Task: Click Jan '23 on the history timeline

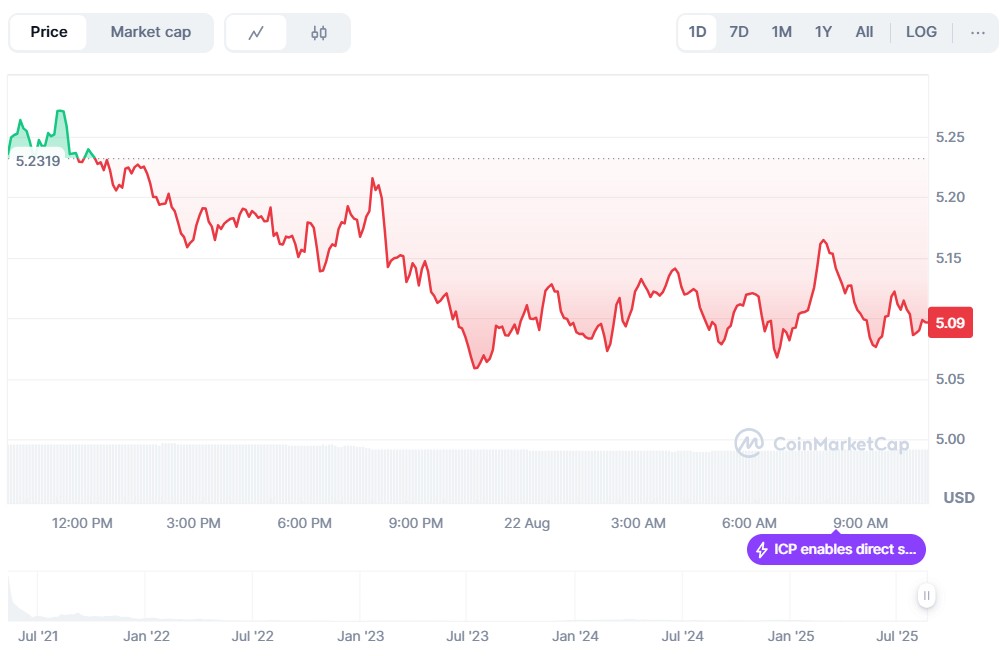Action: pyautogui.click(x=360, y=636)
